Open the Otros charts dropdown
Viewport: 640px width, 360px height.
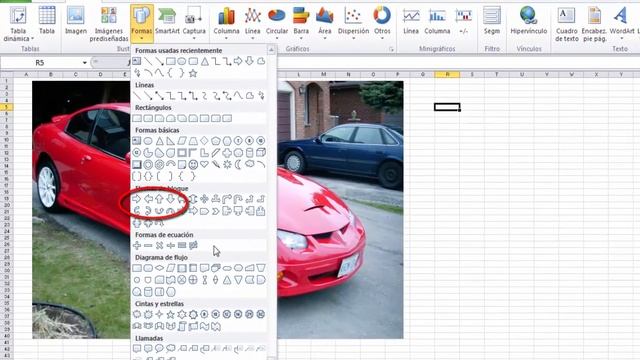tap(382, 24)
